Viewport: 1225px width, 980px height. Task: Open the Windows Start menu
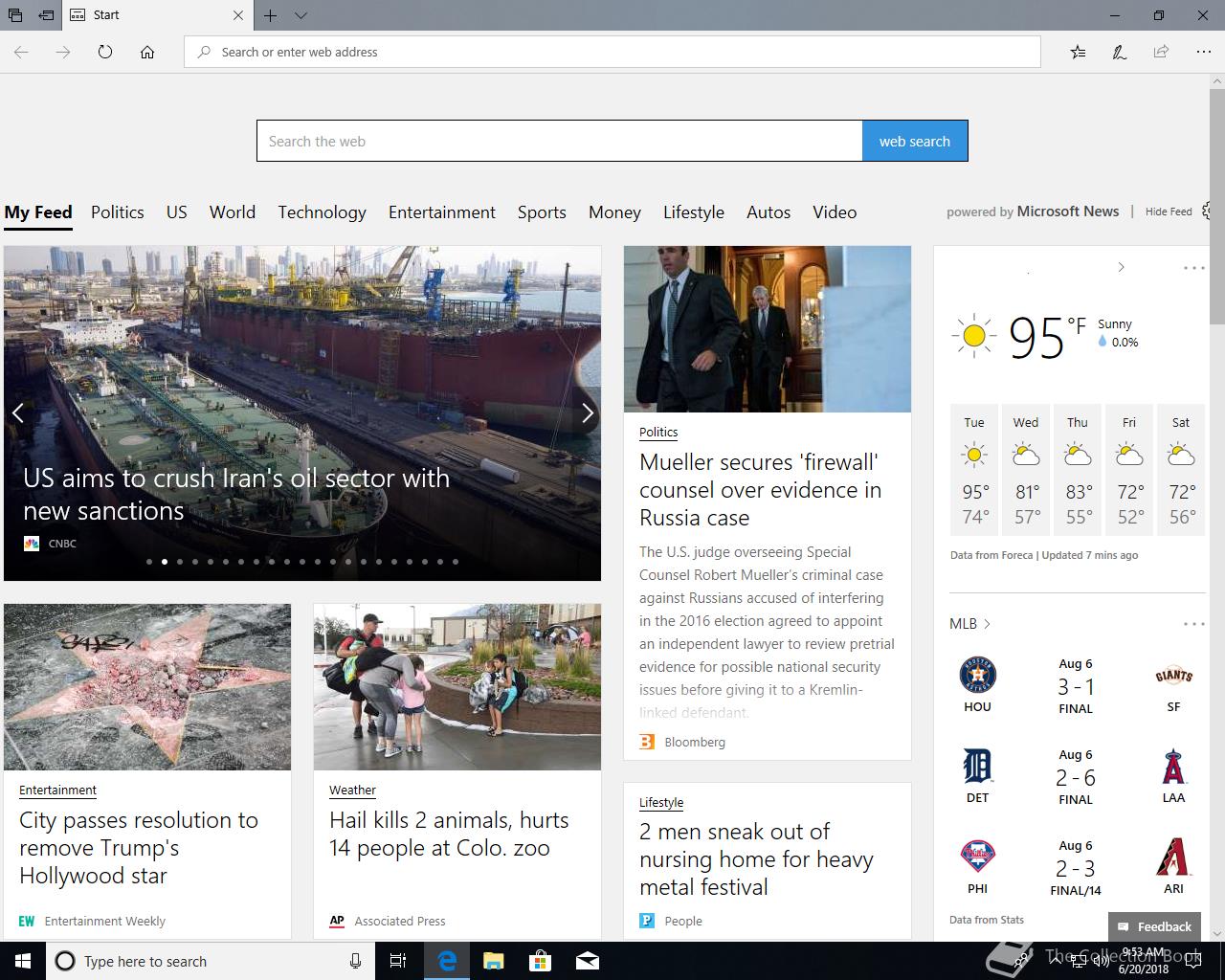click(x=23, y=961)
